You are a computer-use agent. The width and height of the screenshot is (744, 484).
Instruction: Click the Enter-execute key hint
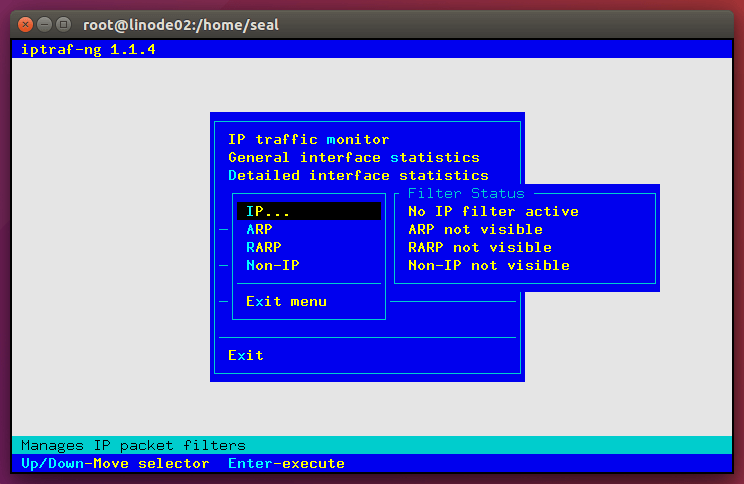tap(286, 463)
